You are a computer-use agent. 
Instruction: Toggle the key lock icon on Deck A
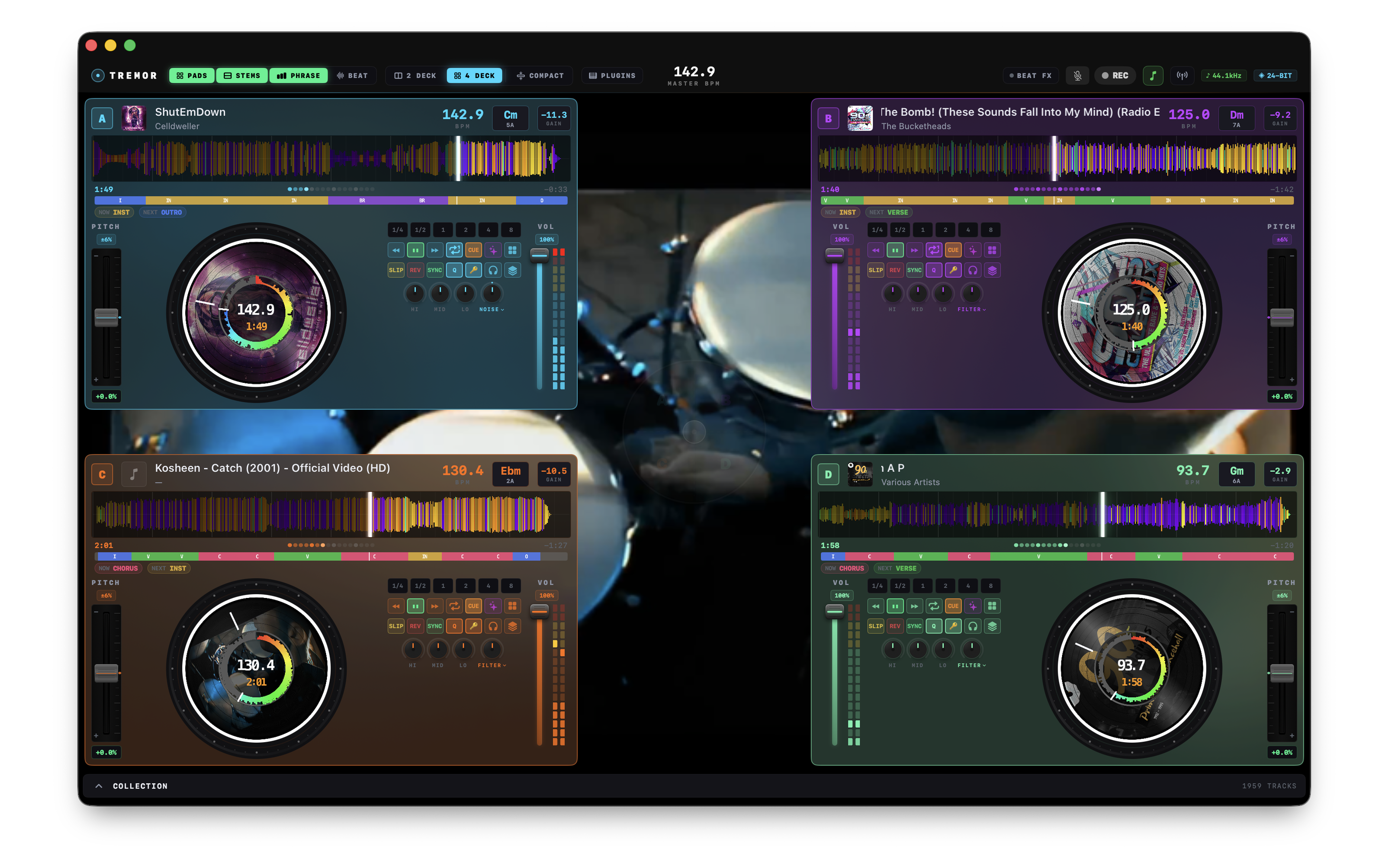tap(474, 271)
